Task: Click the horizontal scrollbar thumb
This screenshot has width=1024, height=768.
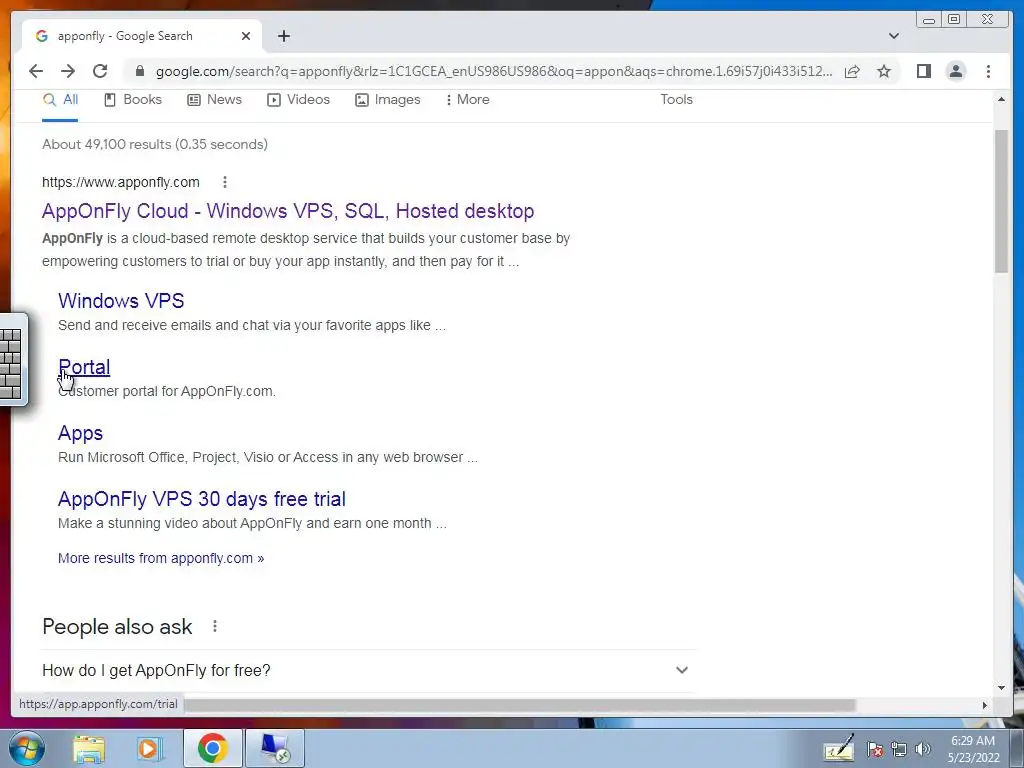Action: point(519,705)
